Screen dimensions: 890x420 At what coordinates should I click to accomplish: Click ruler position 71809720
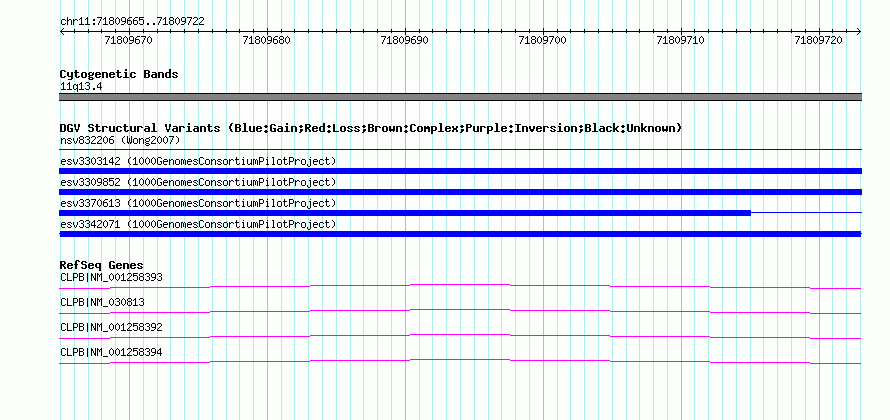(x=819, y=40)
